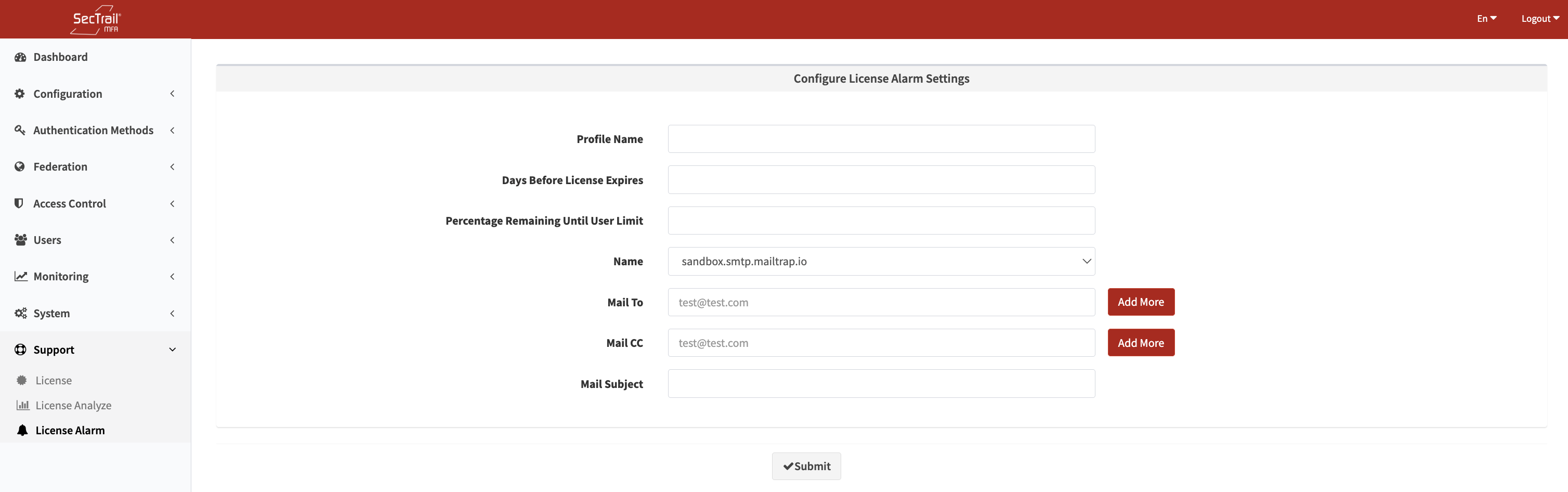Open License Analyze page

point(73,406)
